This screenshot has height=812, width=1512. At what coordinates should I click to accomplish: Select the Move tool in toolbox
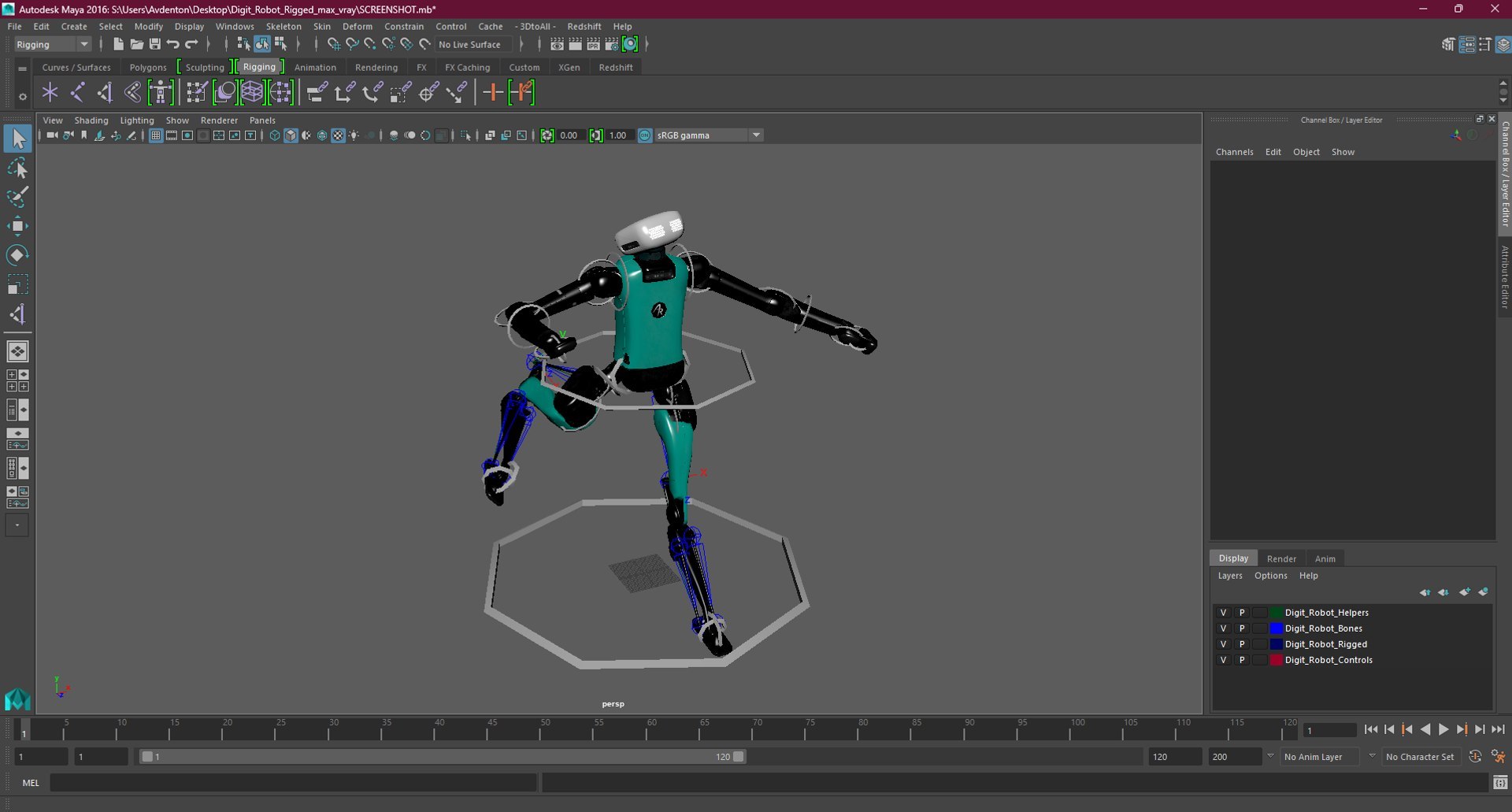click(17, 227)
